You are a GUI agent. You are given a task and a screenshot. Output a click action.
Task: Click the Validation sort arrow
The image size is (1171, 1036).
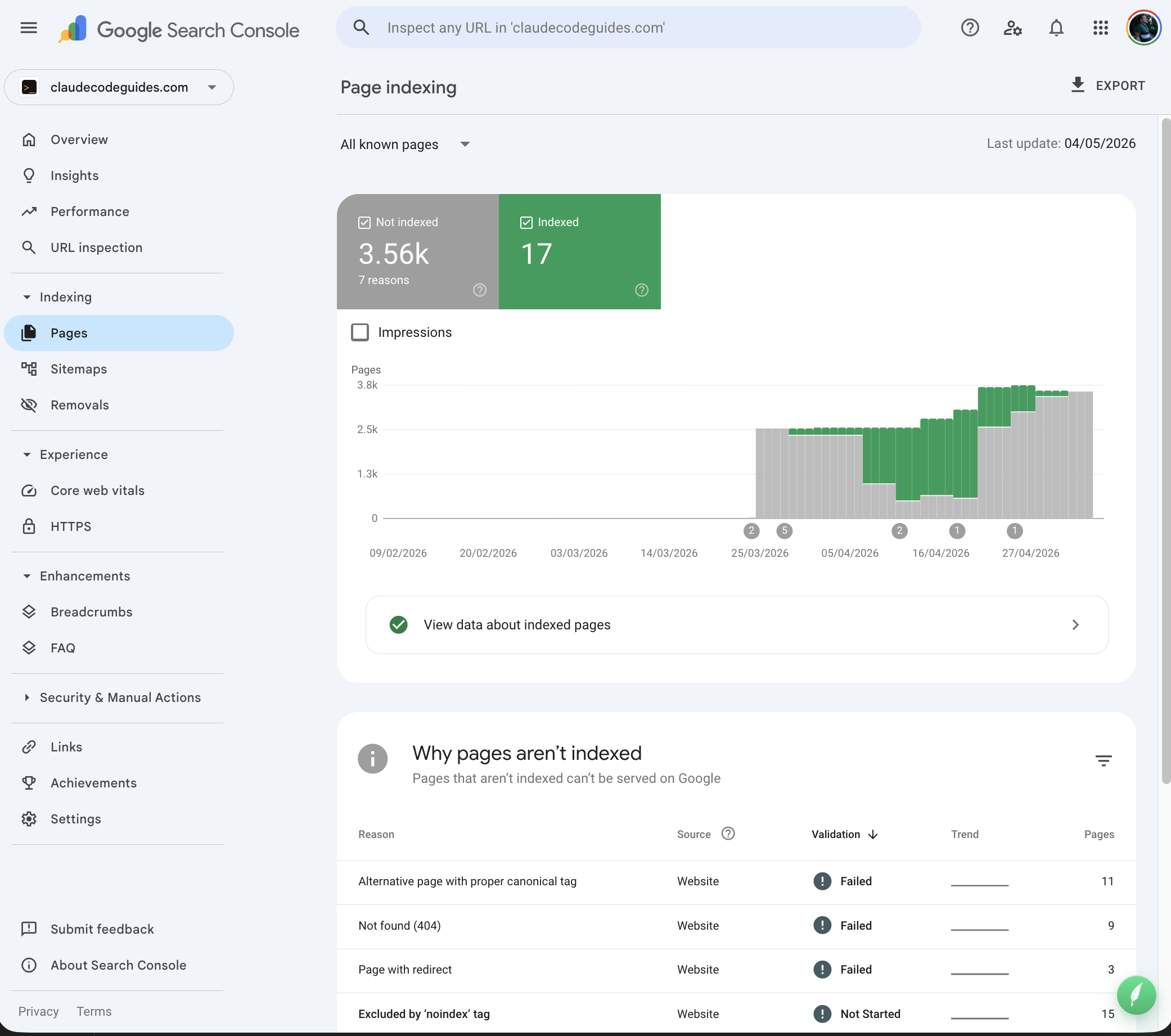(x=872, y=834)
